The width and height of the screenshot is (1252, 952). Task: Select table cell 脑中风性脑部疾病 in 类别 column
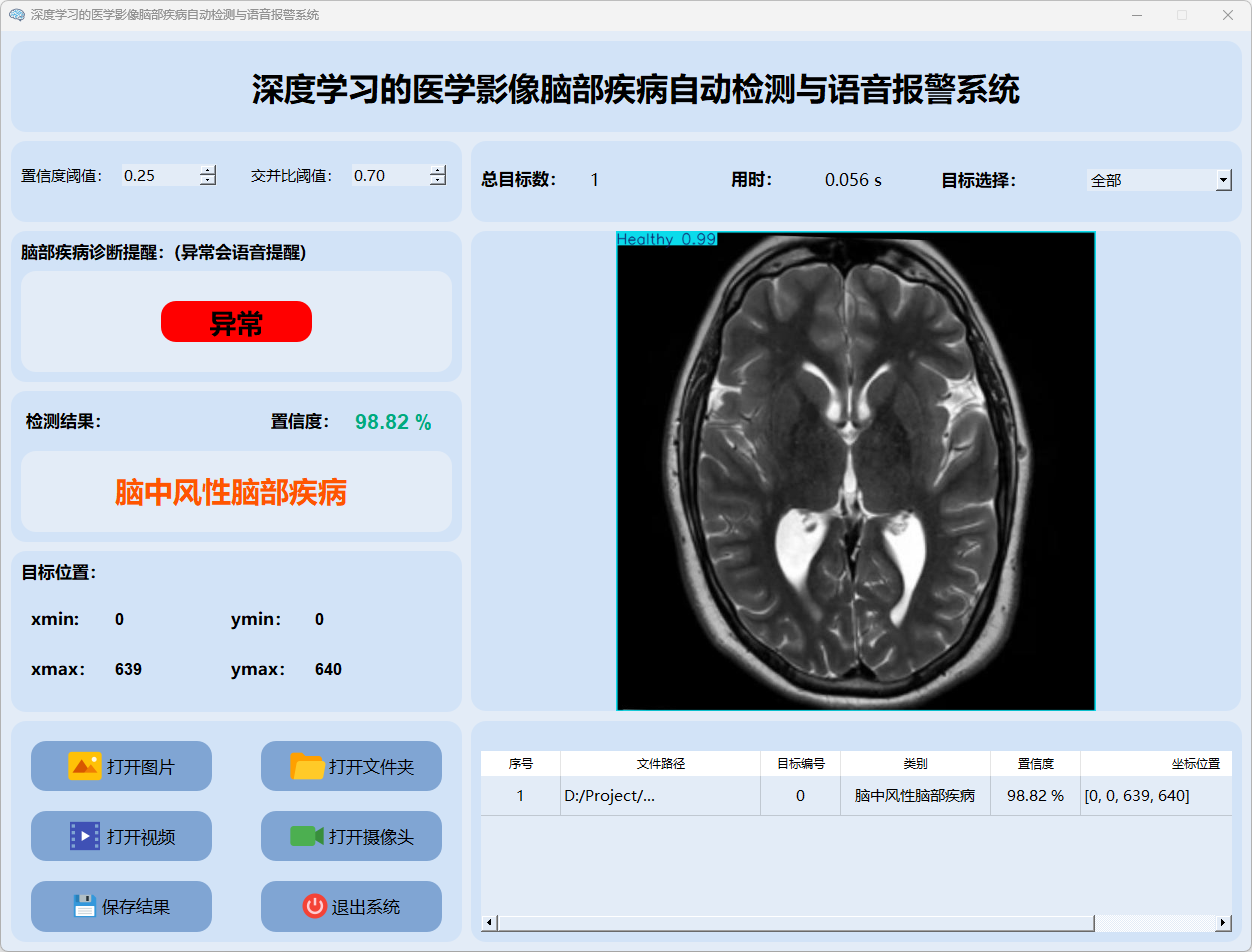coord(915,796)
